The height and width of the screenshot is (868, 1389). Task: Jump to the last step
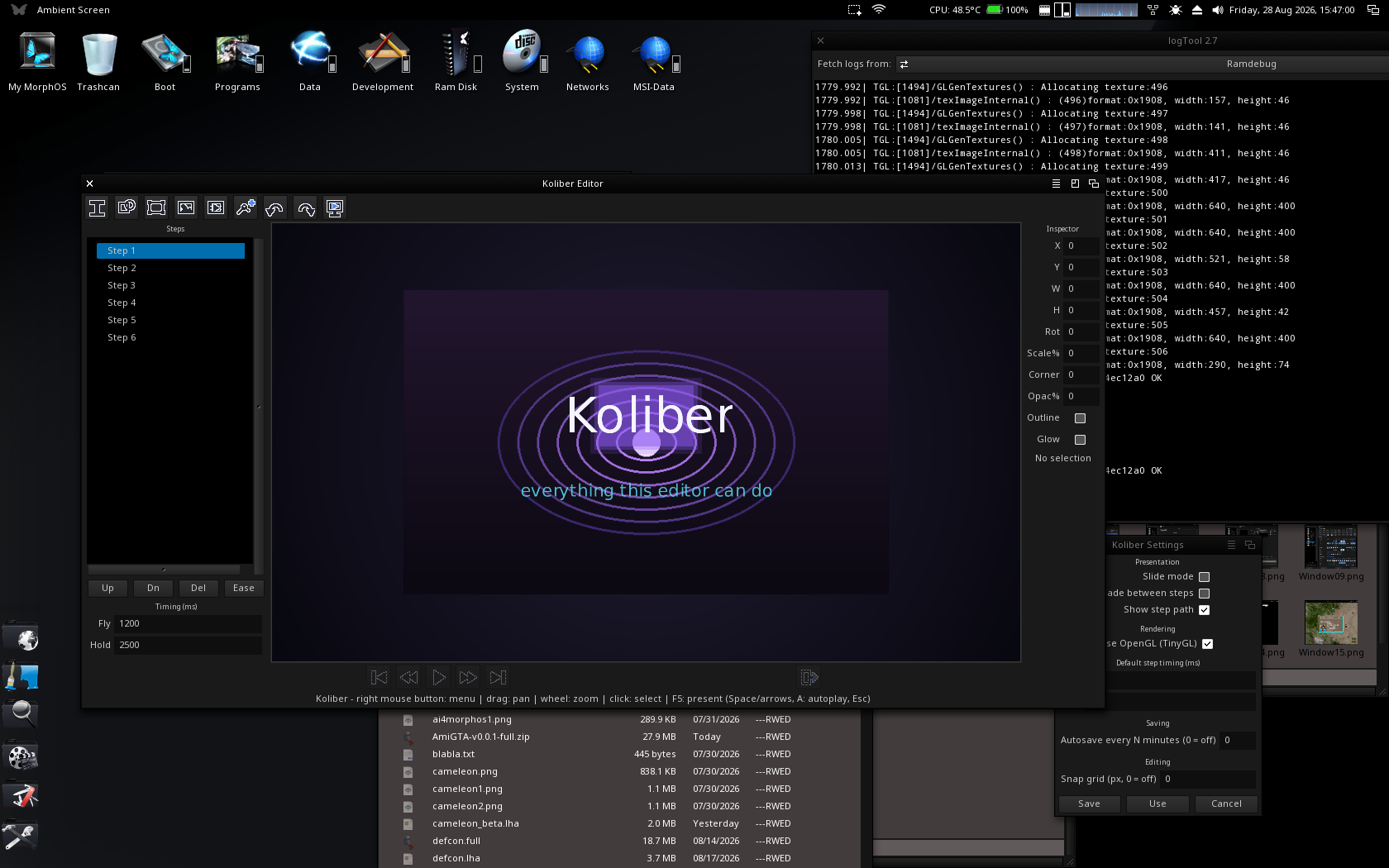pos(498,678)
